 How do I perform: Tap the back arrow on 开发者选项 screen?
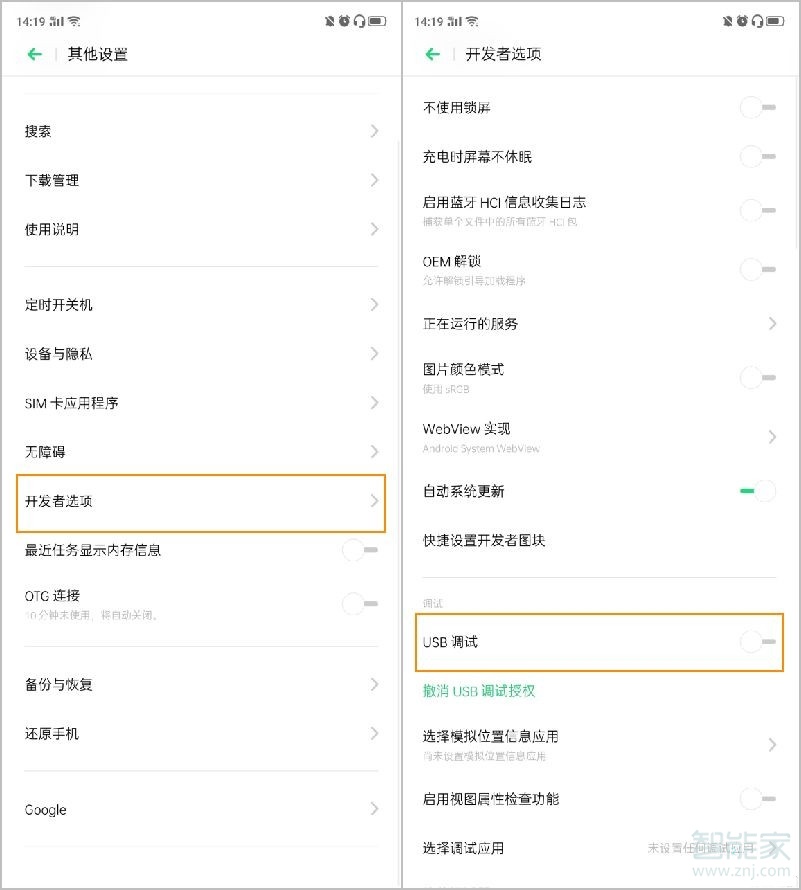(x=430, y=54)
